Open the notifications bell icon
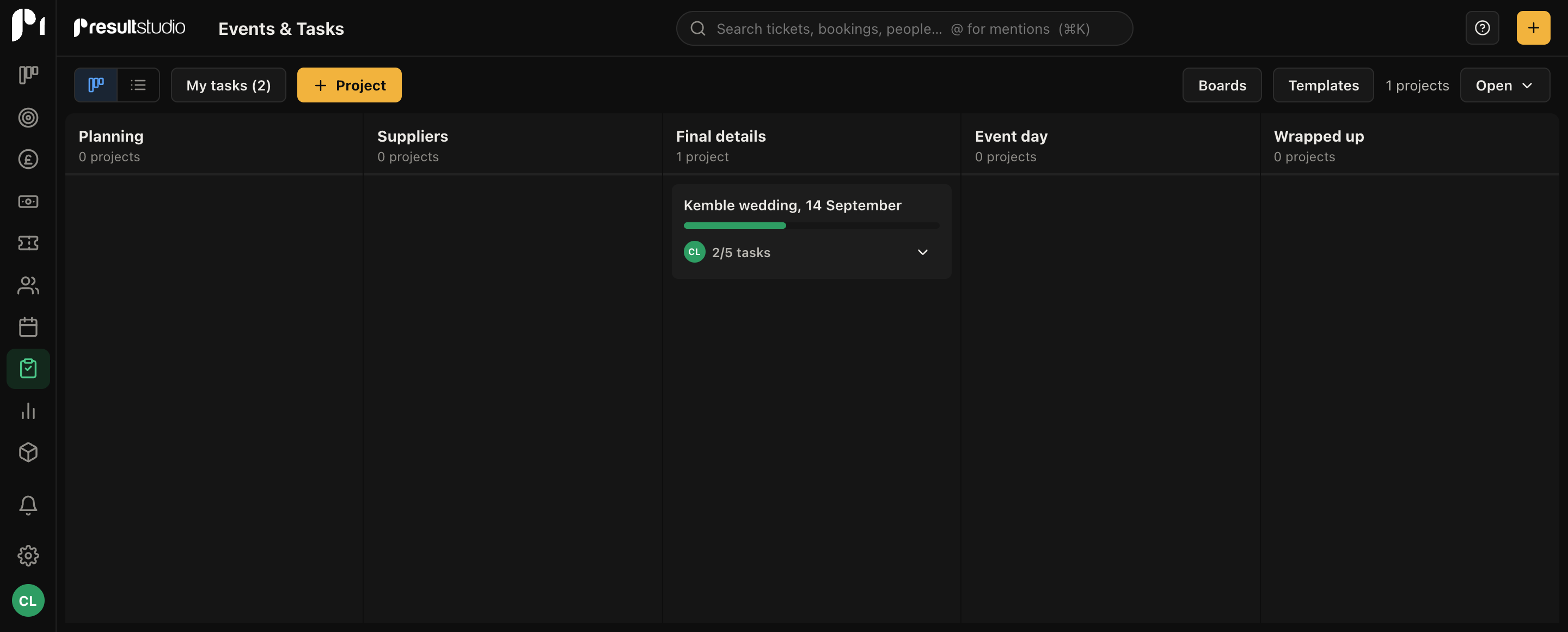This screenshot has height=632, width=1568. point(28,505)
